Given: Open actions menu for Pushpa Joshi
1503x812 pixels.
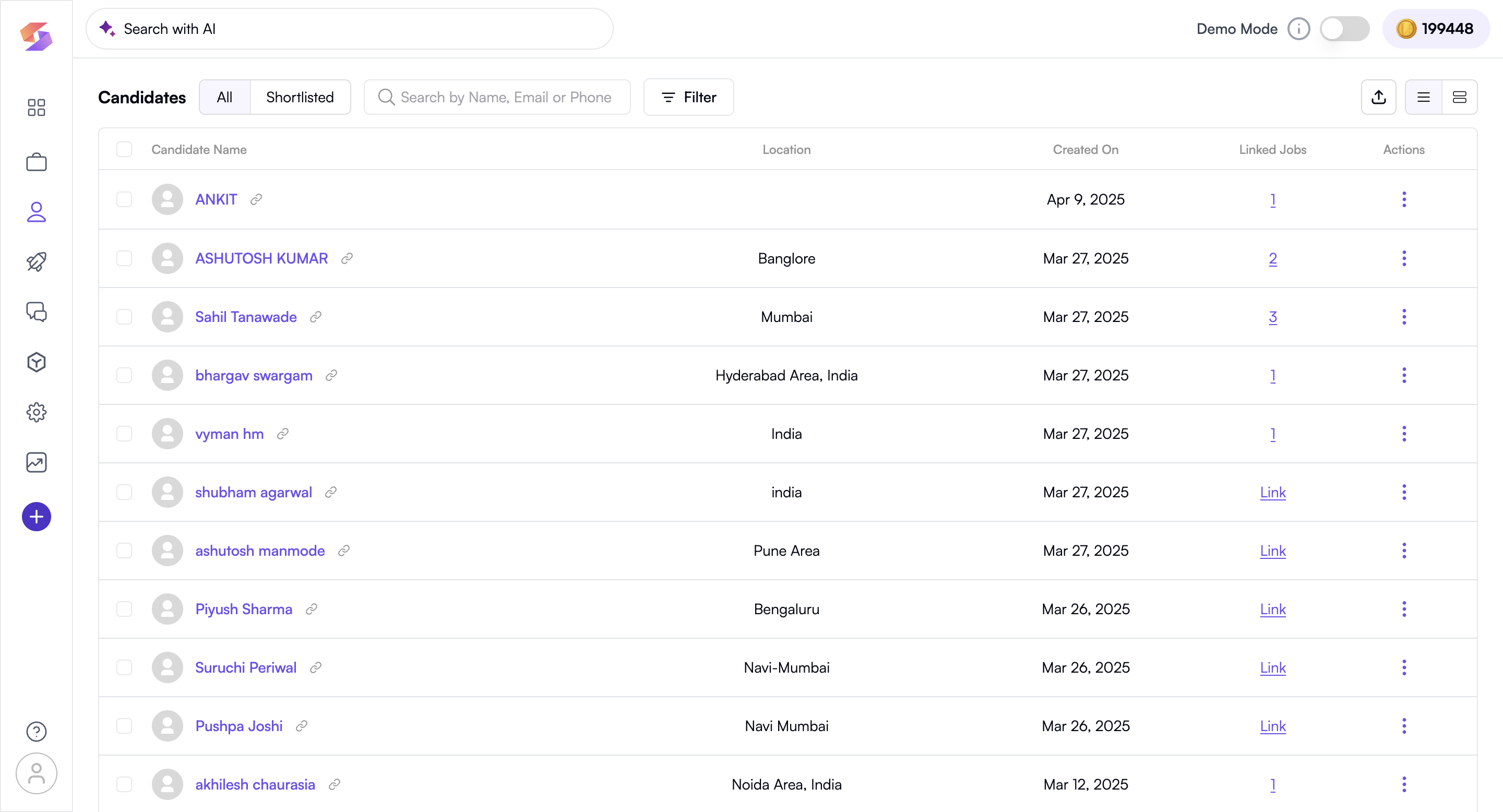Looking at the screenshot, I should 1404,726.
